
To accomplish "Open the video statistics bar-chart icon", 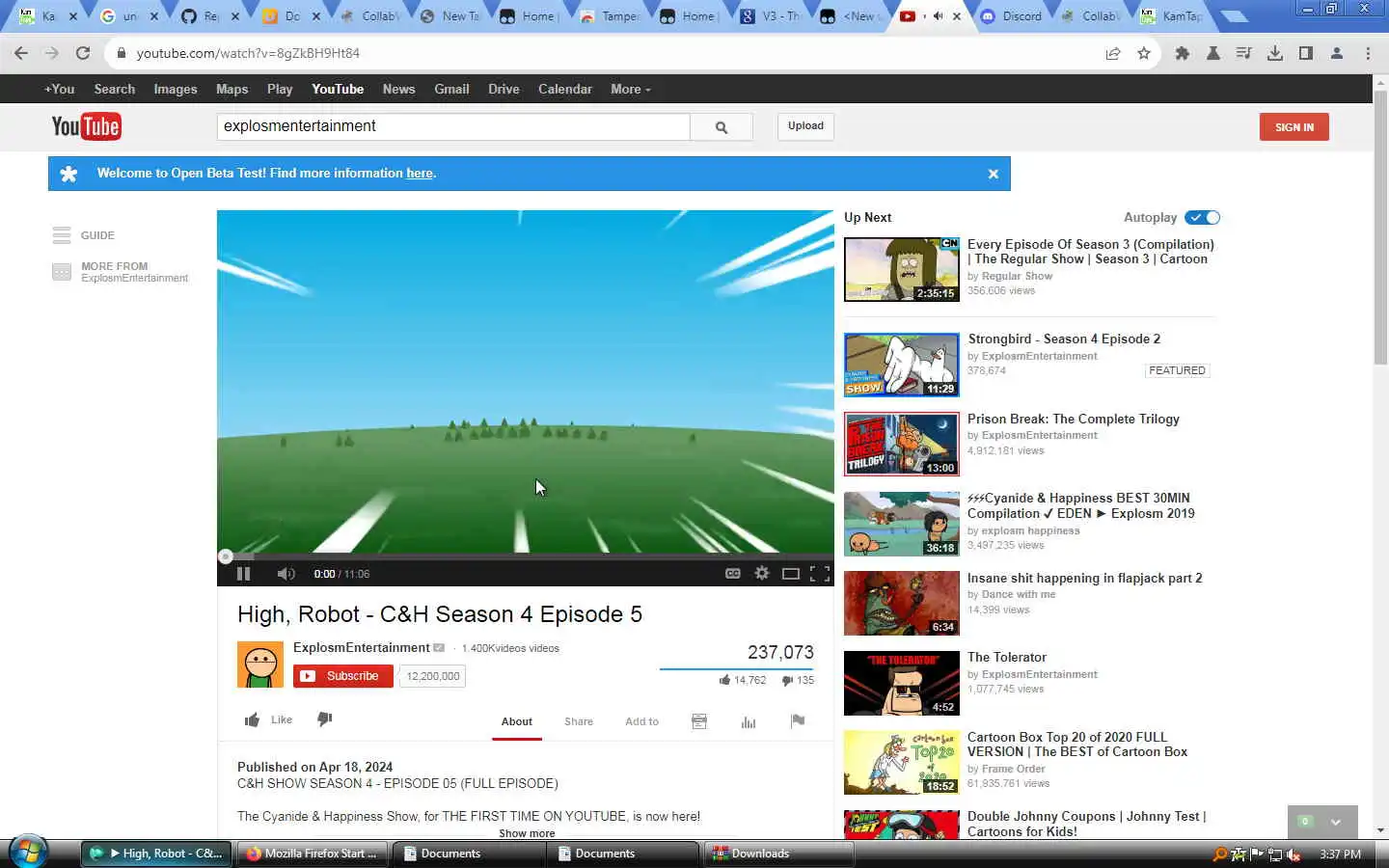I will [x=749, y=721].
